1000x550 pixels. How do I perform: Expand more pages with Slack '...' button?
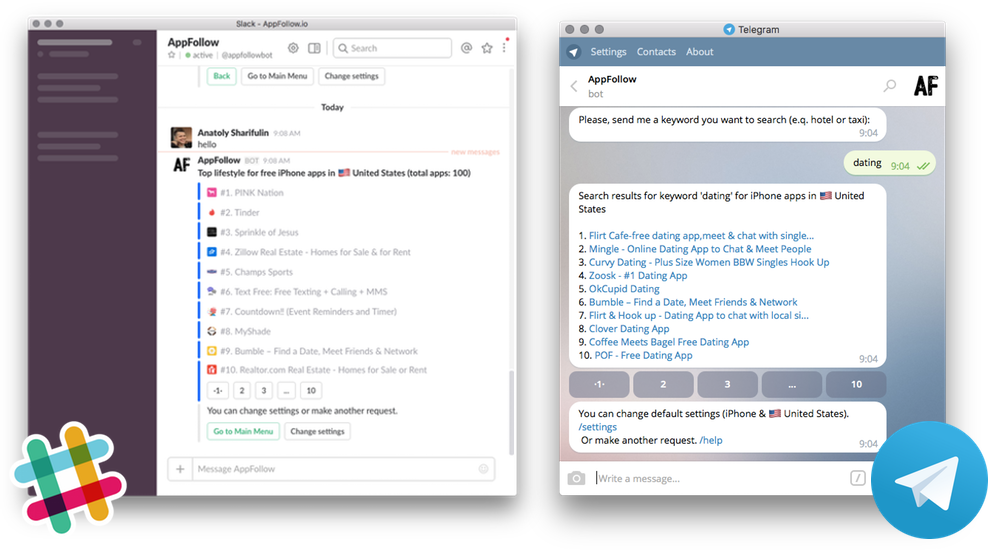286,391
